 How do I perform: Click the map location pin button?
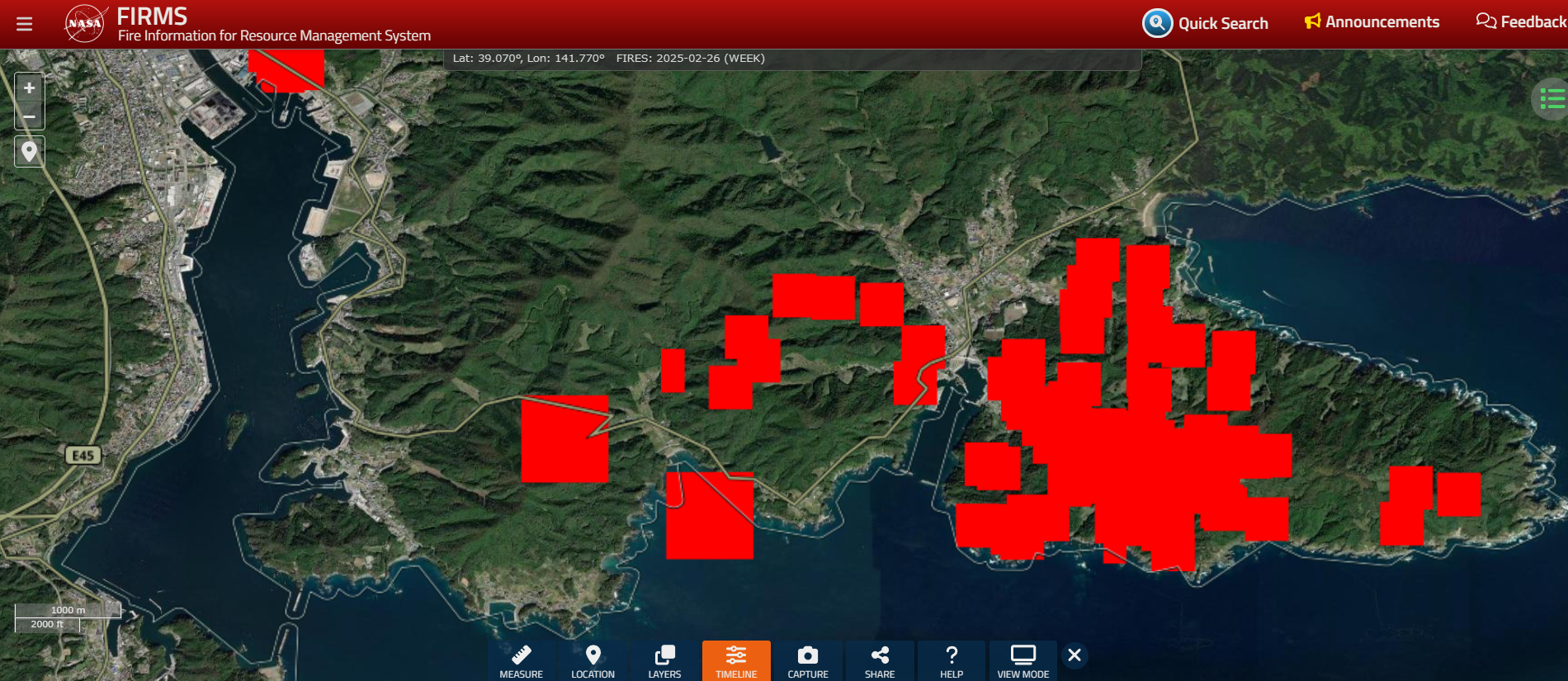pyautogui.click(x=29, y=152)
